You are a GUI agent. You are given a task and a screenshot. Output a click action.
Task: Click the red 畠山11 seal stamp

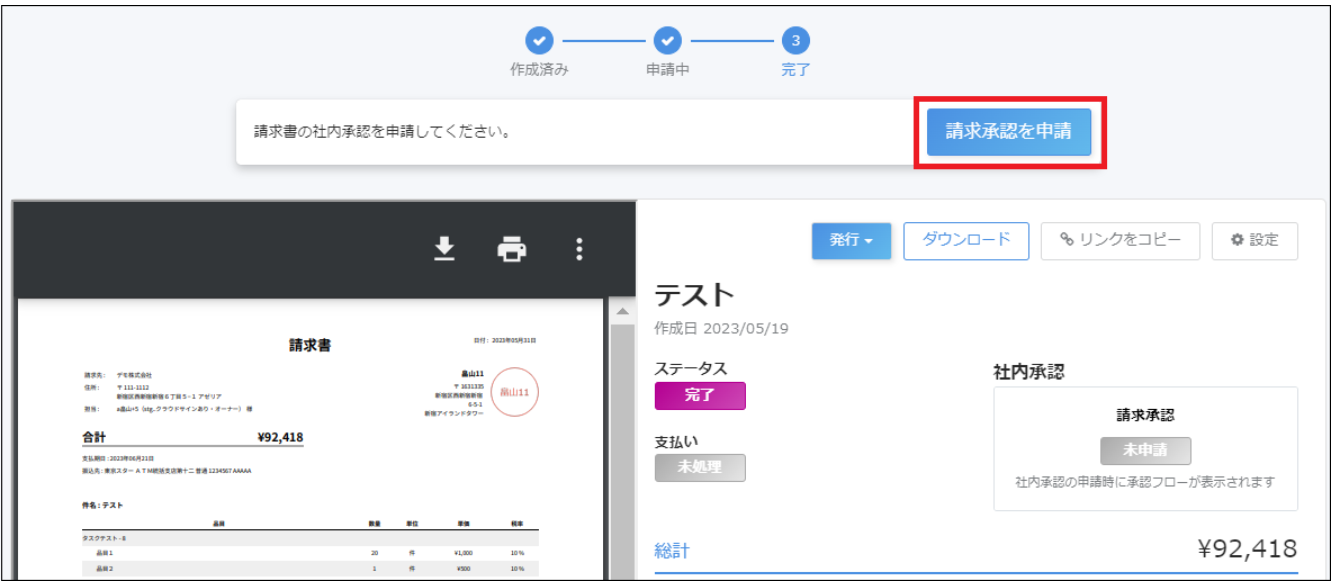click(515, 391)
